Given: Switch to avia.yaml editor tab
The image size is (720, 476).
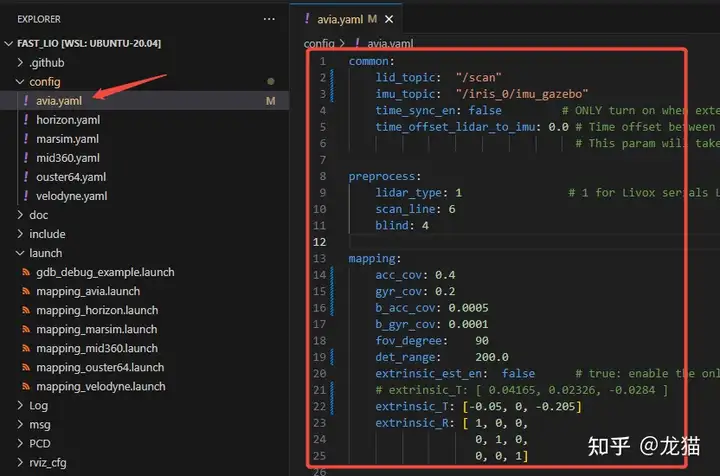Looking at the screenshot, I should point(347,19).
